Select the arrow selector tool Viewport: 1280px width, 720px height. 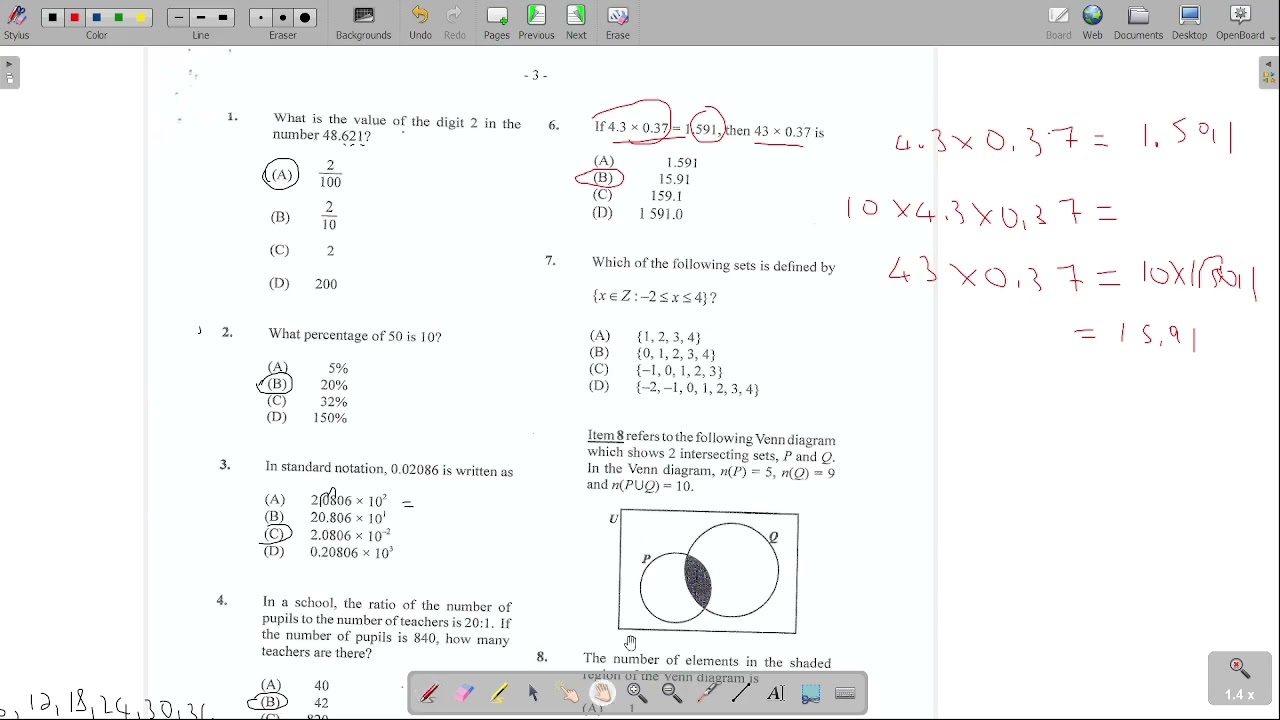point(533,693)
